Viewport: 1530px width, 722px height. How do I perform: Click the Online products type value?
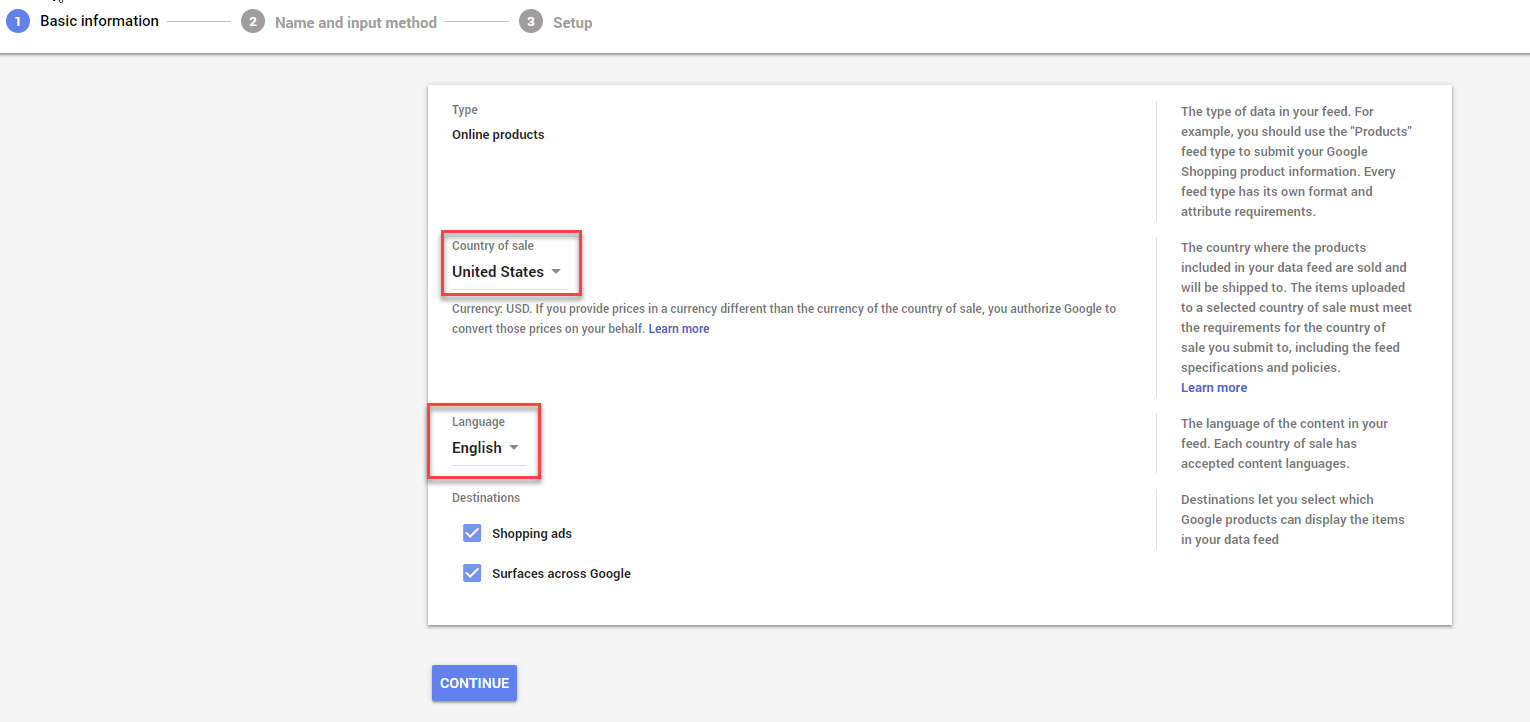pyautogui.click(x=498, y=135)
